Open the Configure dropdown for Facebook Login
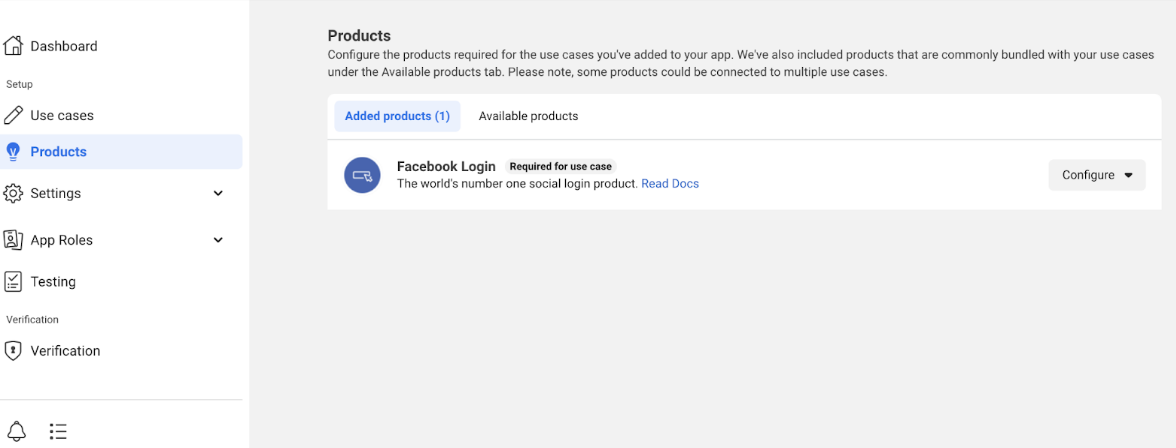 tap(1096, 175)
